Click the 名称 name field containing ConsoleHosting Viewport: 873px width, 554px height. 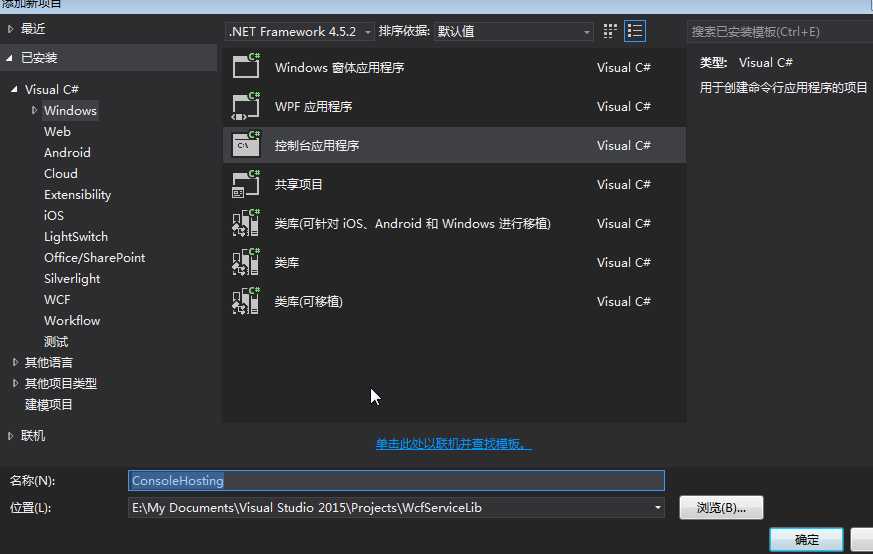tap(396, 481)
